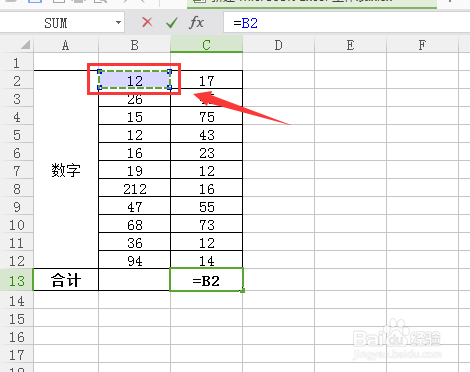Select row 9 header
The image size is (470, 372).
click(17, 207)
